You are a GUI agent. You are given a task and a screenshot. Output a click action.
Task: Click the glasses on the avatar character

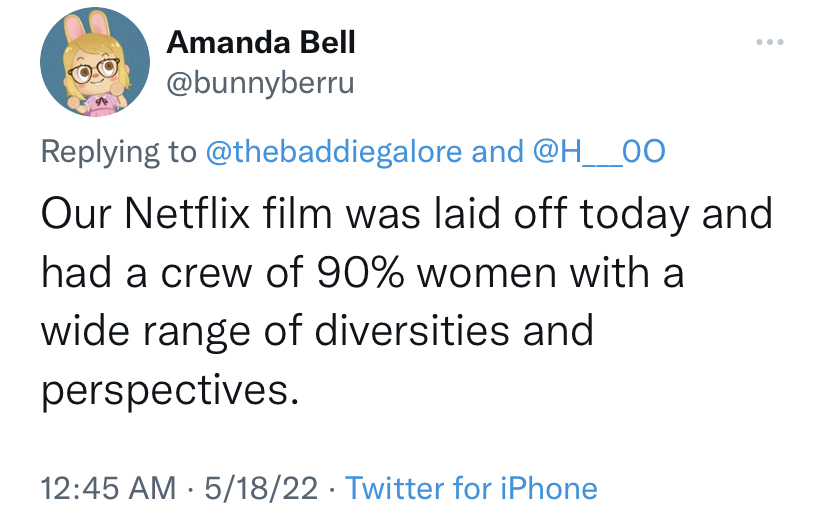tap(93, 70)
